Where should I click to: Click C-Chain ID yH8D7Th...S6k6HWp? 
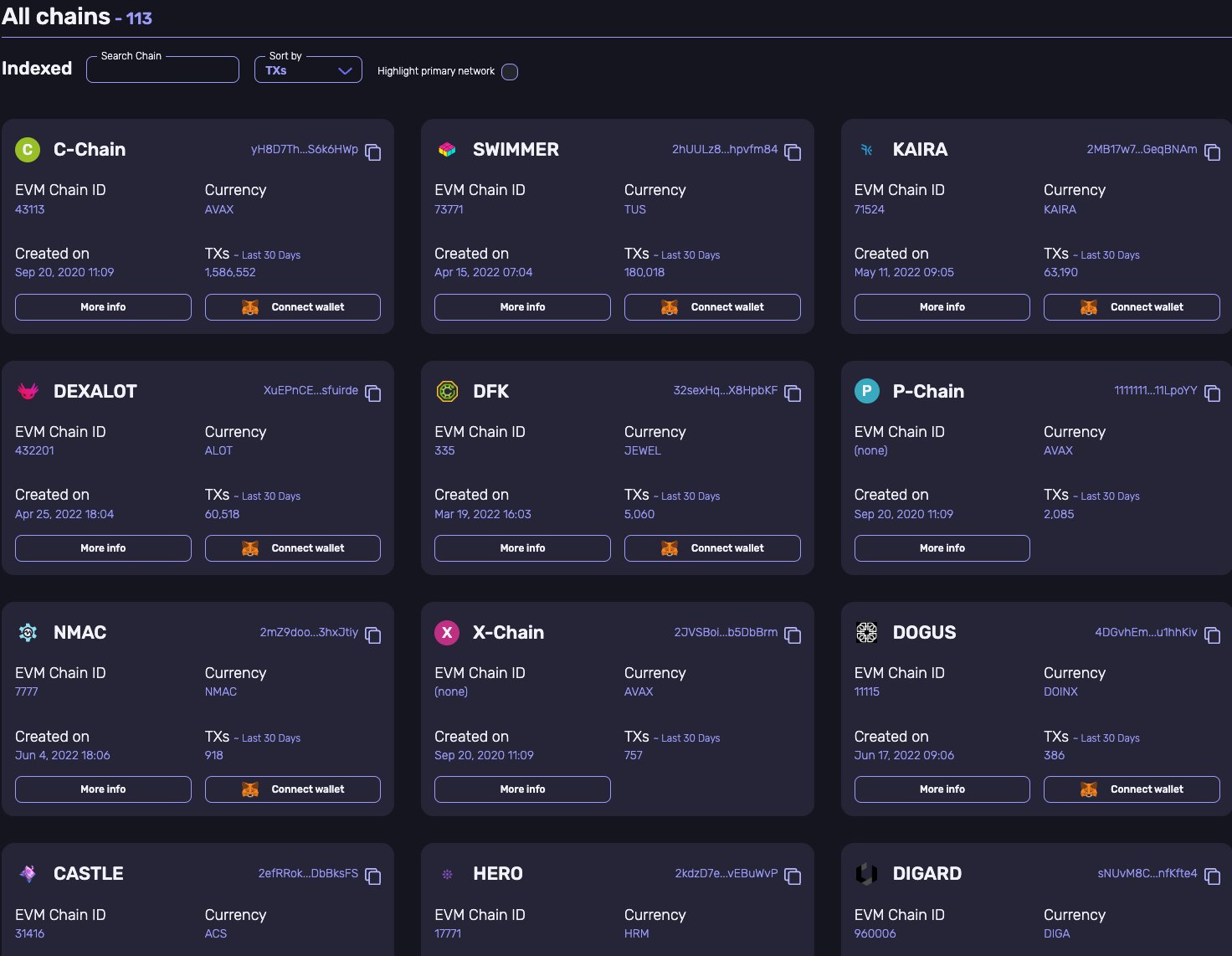[x=305, y=150]
